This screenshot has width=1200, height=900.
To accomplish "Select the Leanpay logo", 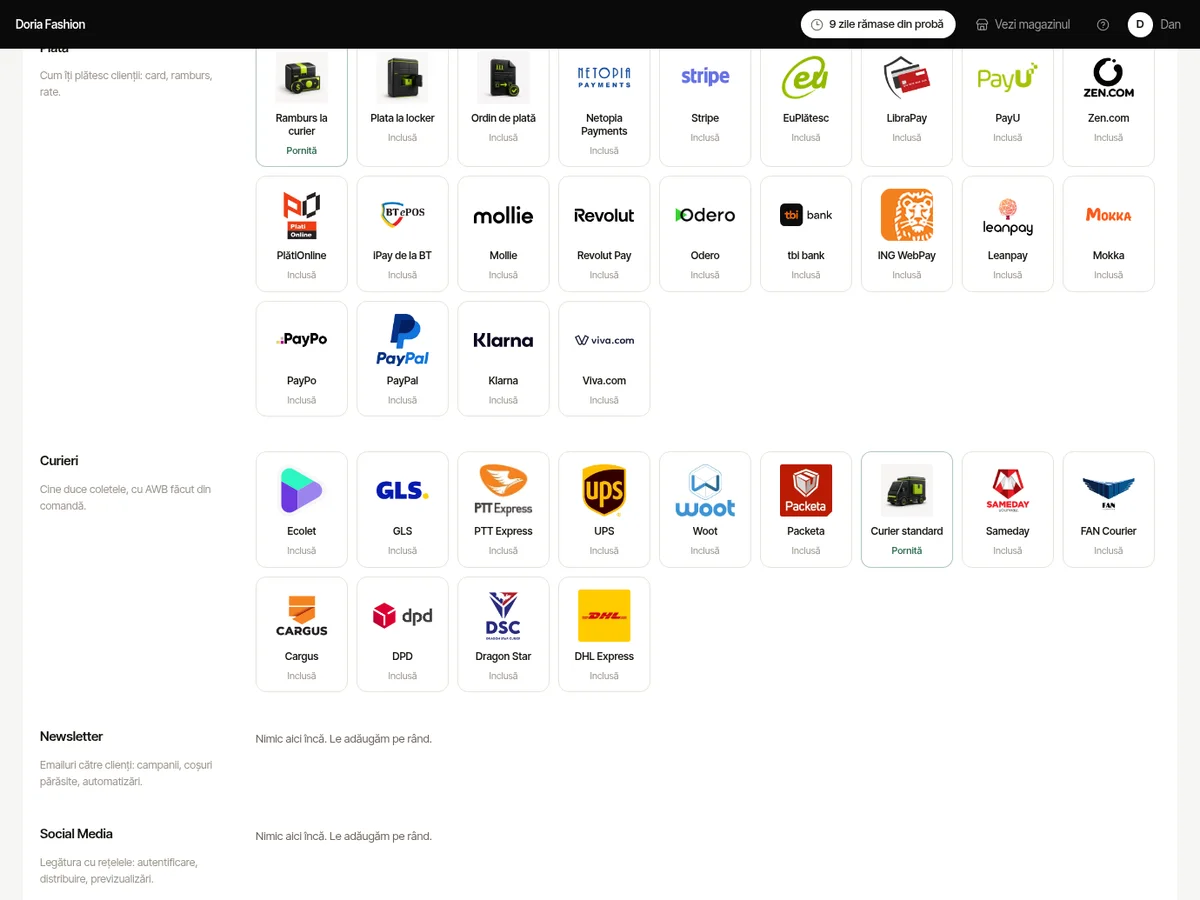I will click(x=1008, y=215).
